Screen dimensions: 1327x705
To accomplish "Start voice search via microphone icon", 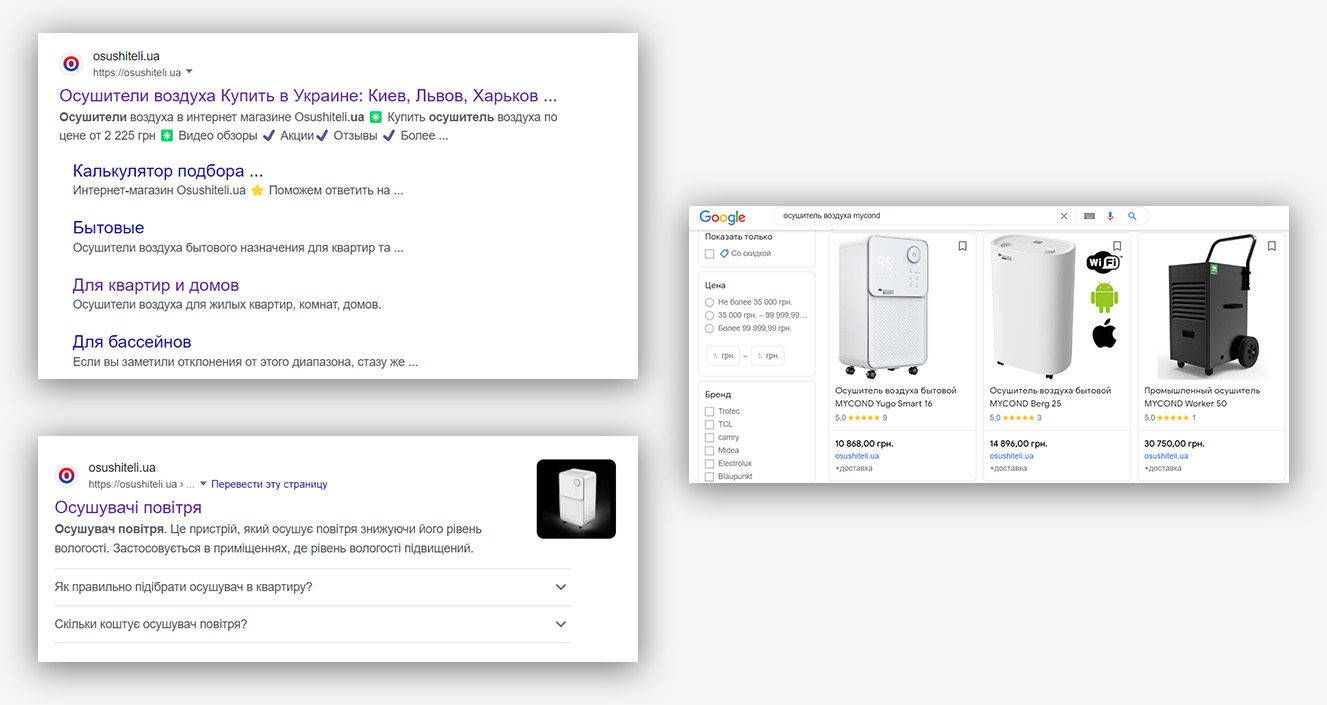I will pyautogui.click(x=1110, y=216).
